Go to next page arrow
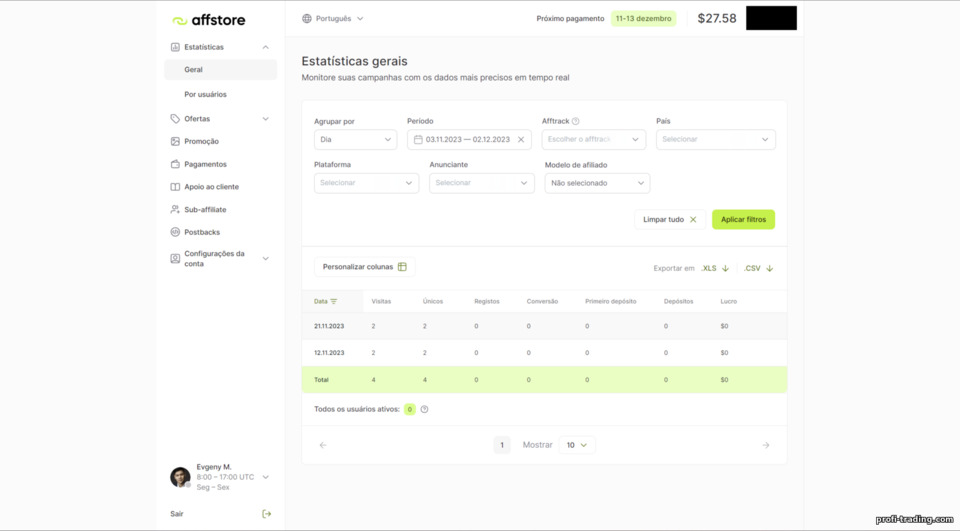The image size is (960, 531). [766, 445]
